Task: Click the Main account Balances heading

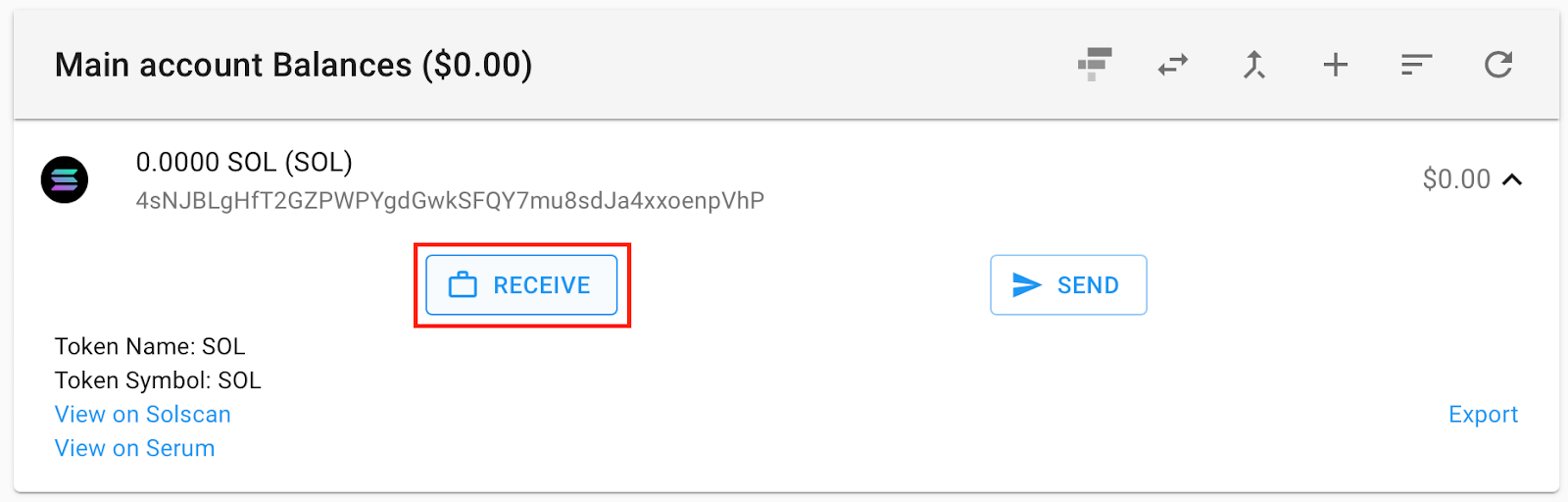Action: coord(293,65)
